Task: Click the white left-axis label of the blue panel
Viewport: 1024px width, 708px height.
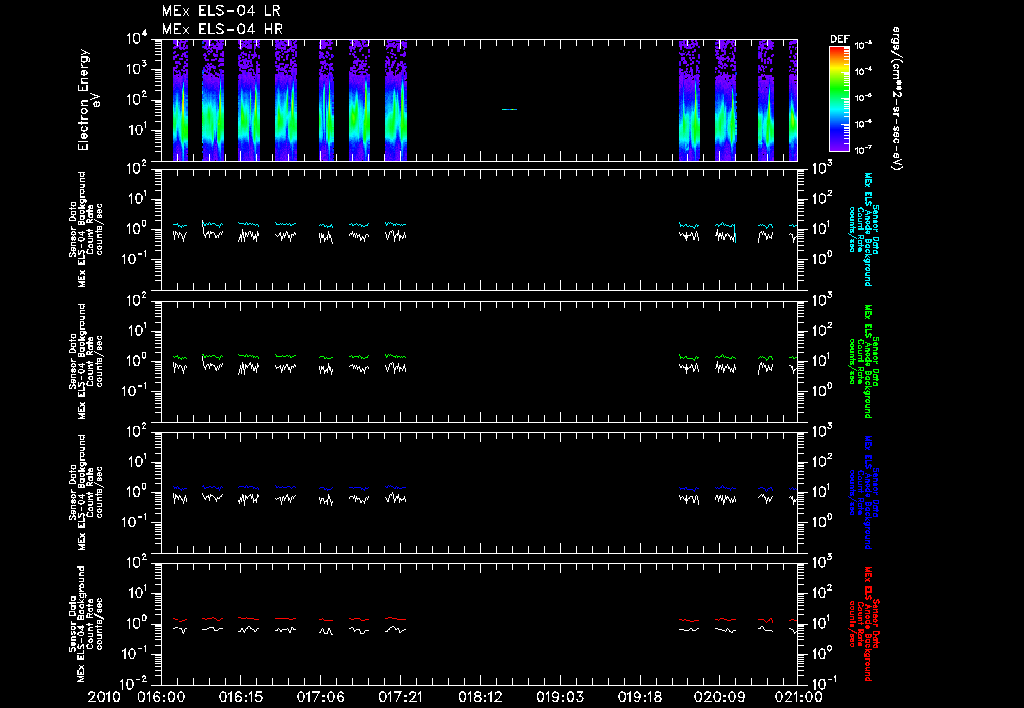Action: [86, 492]
